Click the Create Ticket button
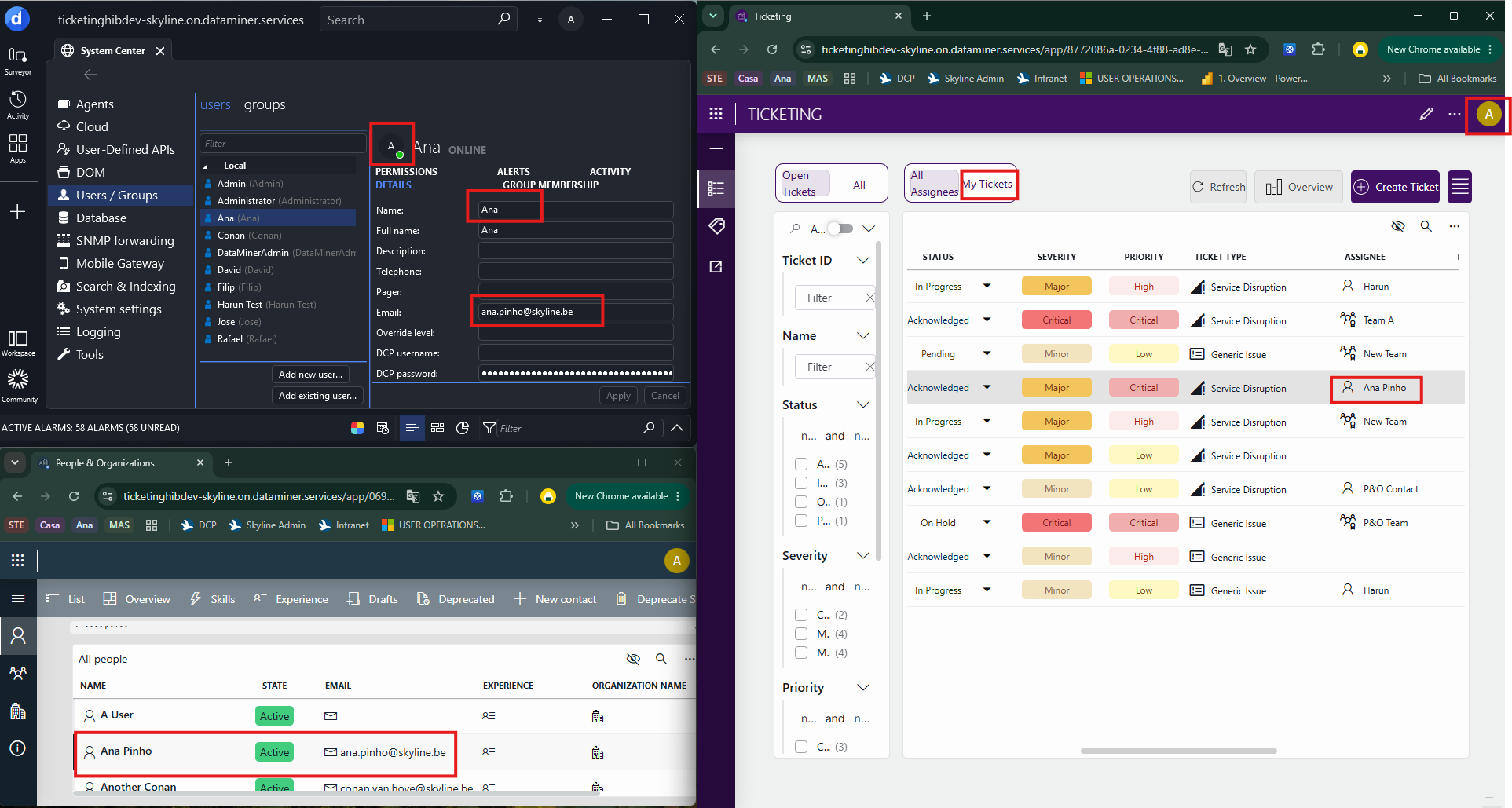 [1395, 187]
